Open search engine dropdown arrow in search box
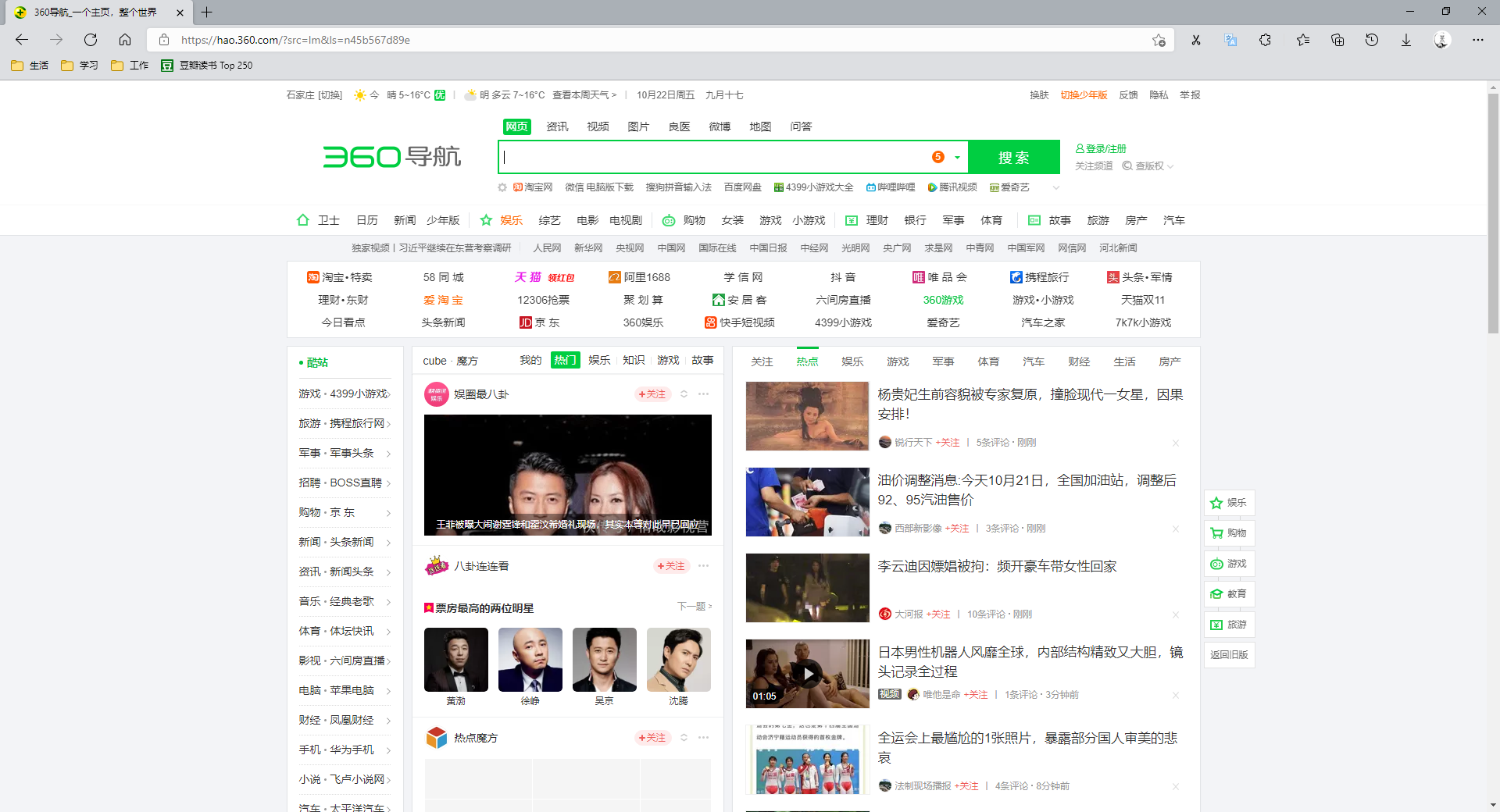This screenshot has height=812, width=1500. click(x=957, y=158)
